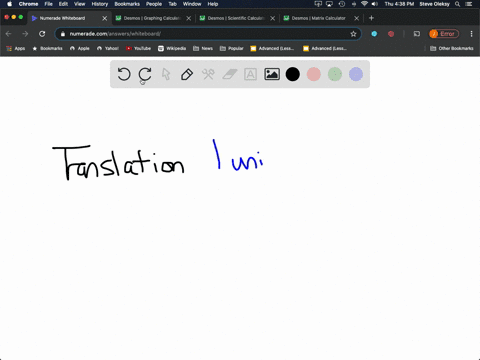
Task: Open the Chrome application menu
Action: 28,4
